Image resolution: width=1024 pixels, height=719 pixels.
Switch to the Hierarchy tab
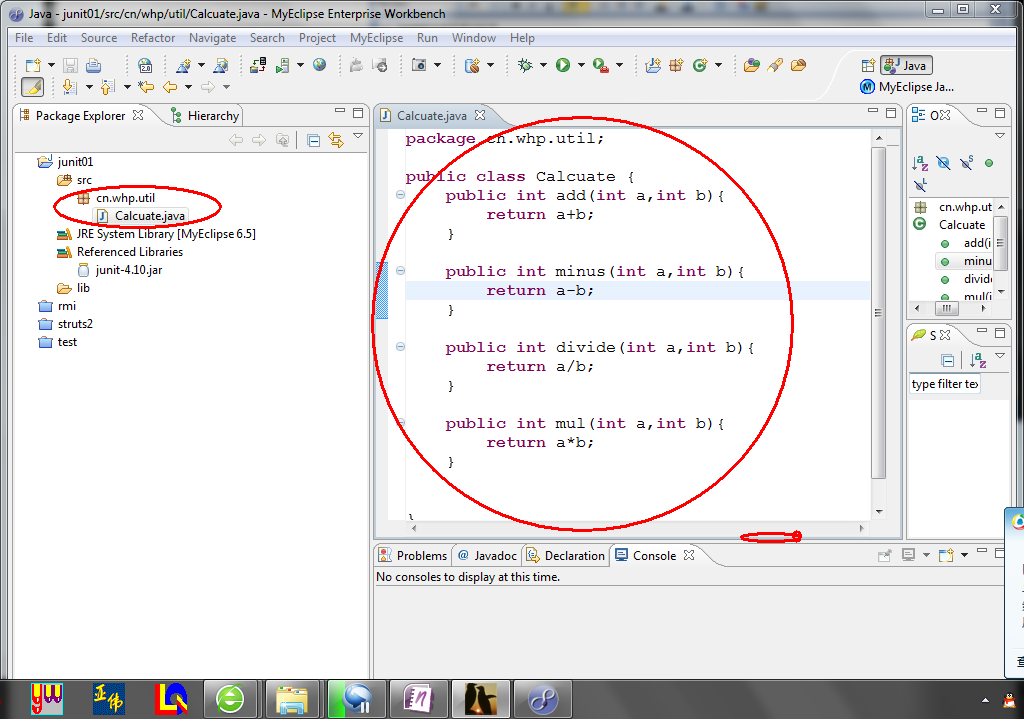coord(205,116)
